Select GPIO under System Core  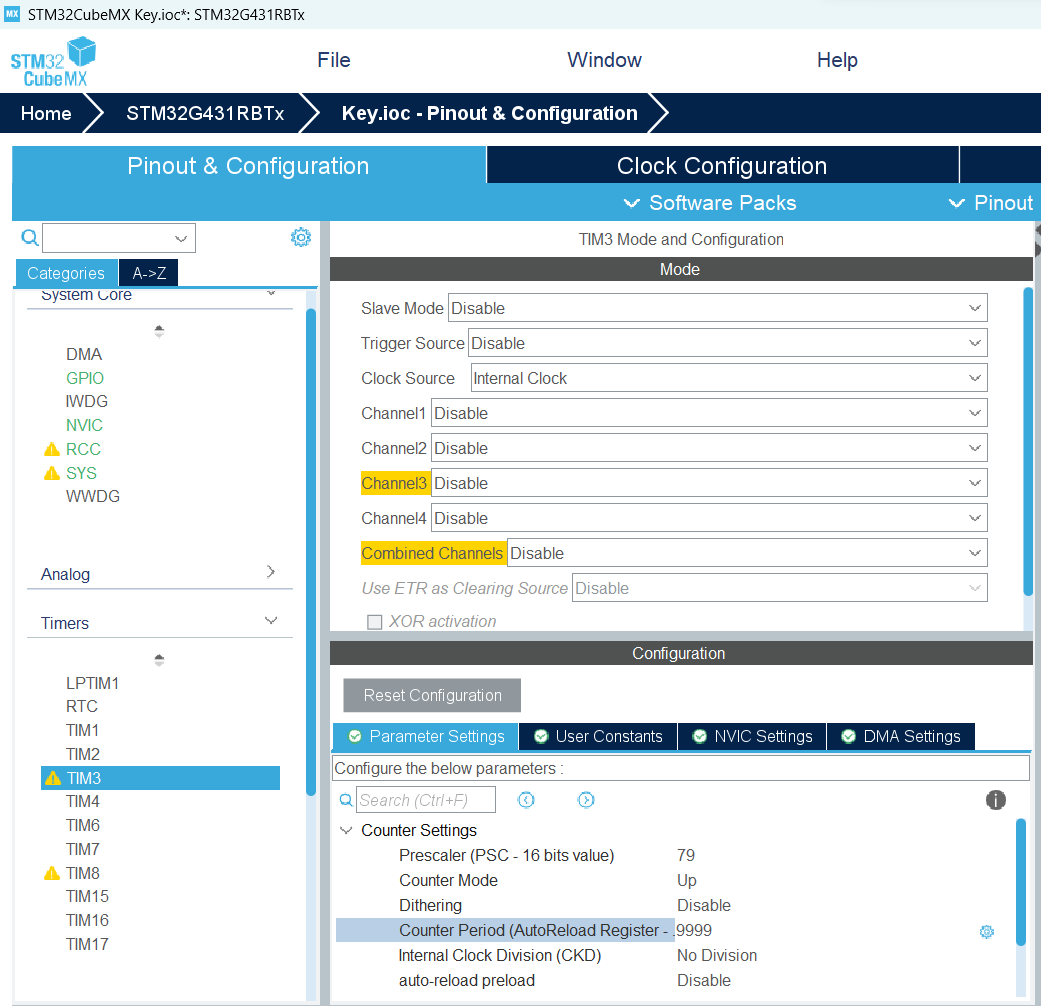pyautogui.click(x=84, y=378)
